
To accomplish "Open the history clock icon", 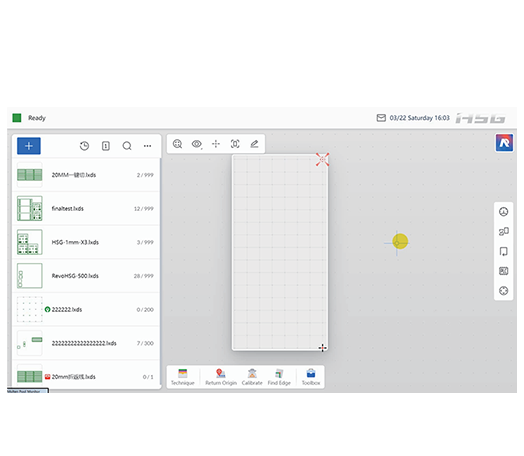I will pos(84,146).
